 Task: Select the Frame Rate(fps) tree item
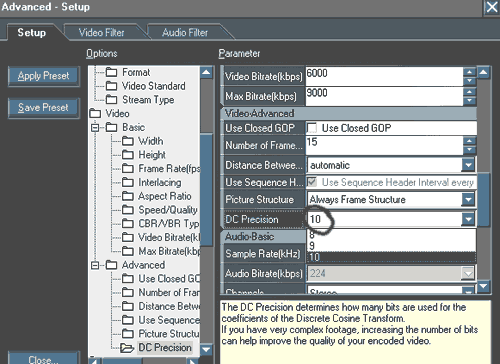[169, 169]
